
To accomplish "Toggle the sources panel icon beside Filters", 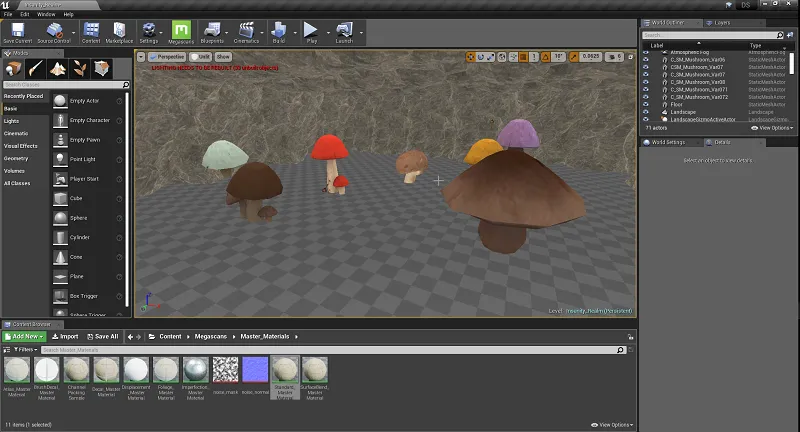I will (x=7, y=350).
